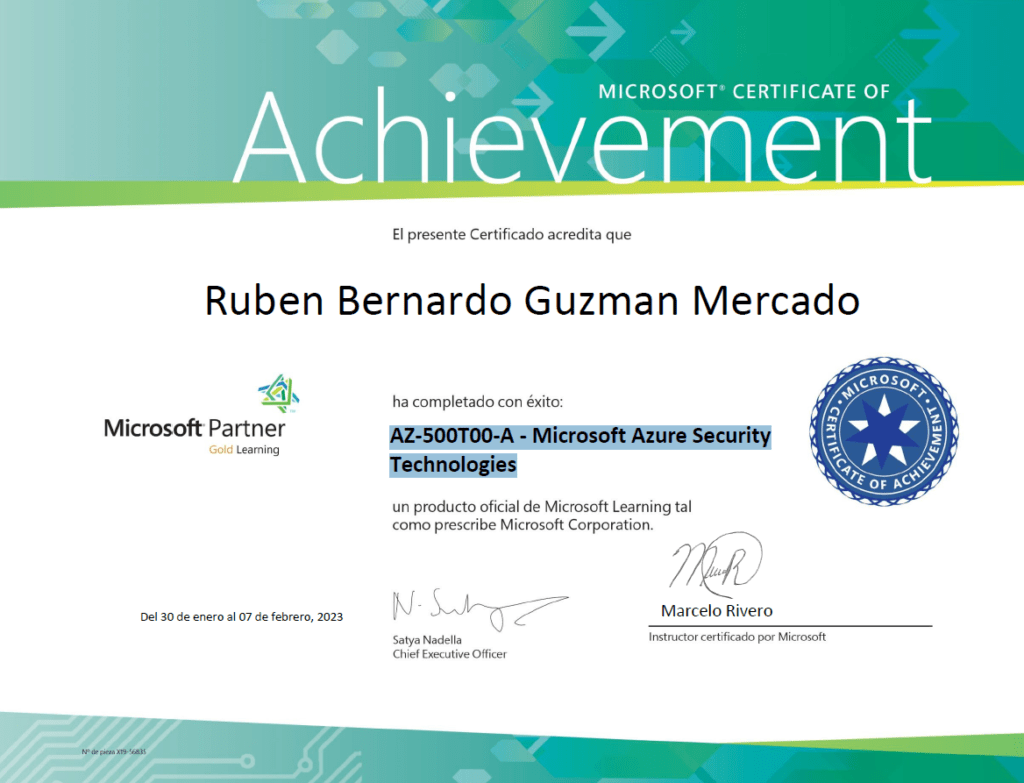Click 'como prescribe Microsoft Corporation.' line
This screenshot has width=1024, height=783.
pos(522,524)
